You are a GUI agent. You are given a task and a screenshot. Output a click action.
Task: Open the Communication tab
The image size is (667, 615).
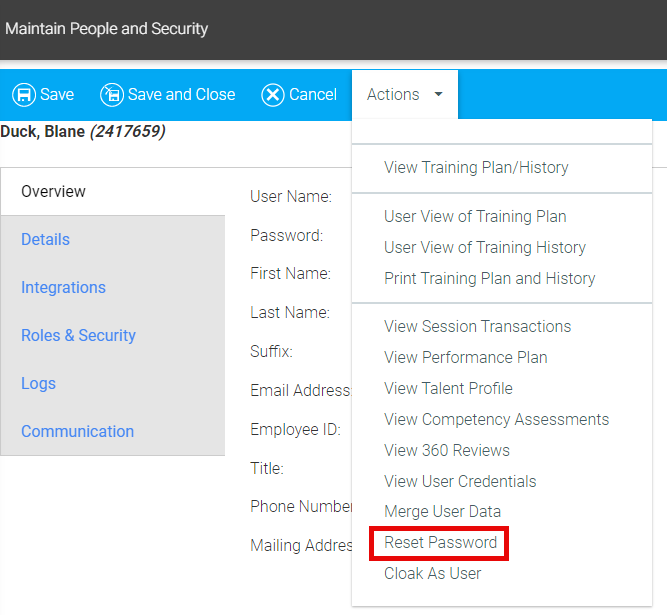click(77, 431)
